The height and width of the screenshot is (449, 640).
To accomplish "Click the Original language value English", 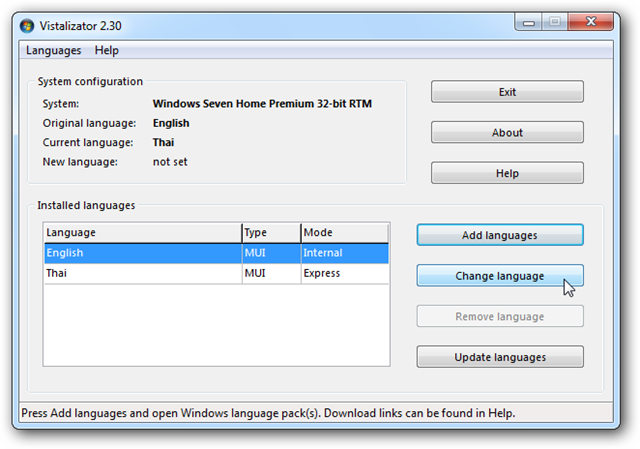I will pyautogui.click(x=171, y=123).
